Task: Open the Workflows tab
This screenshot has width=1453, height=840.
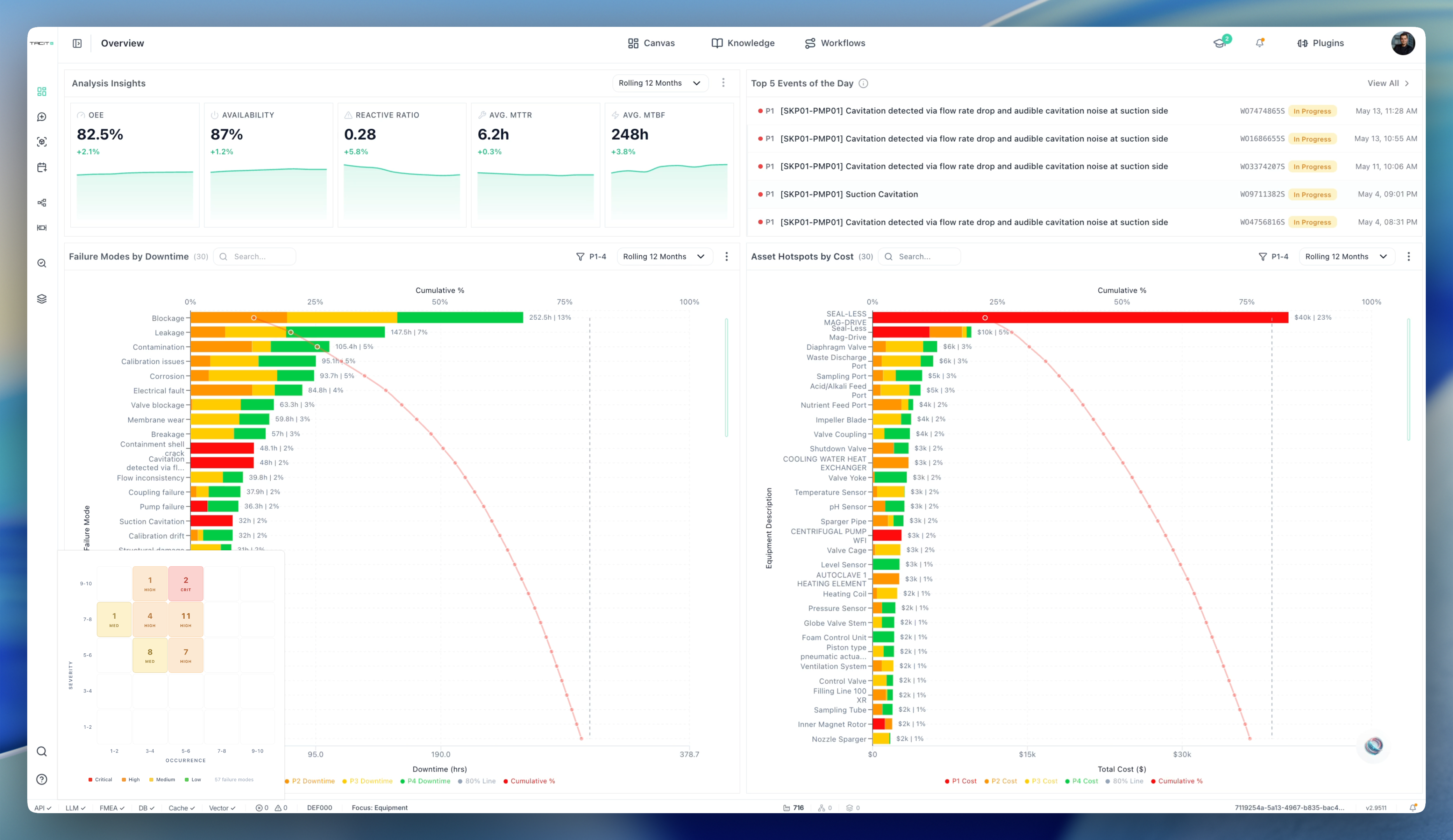Action: tap(834, 43)
